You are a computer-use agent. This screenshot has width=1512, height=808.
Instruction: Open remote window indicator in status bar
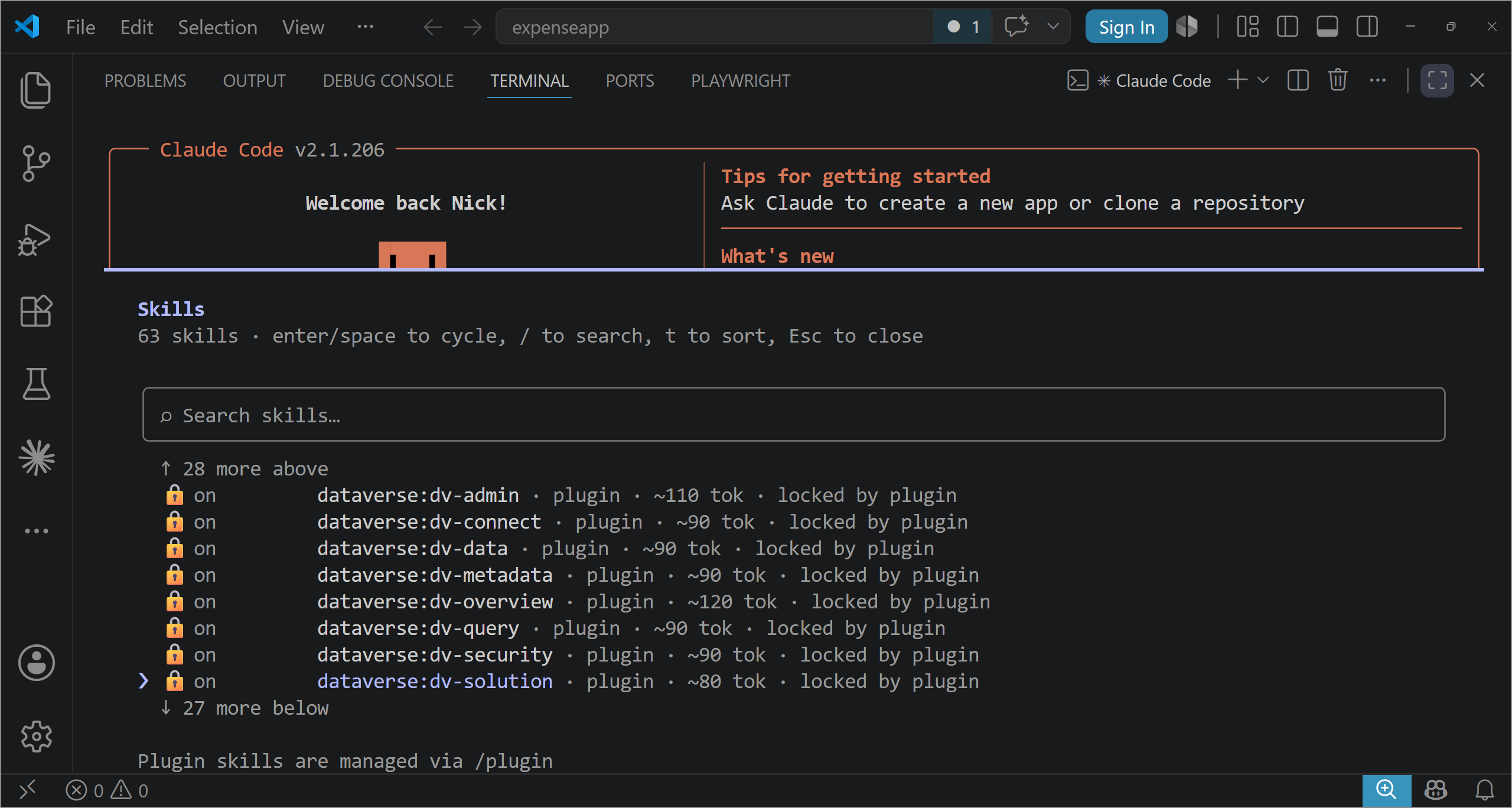pos(28,790)
